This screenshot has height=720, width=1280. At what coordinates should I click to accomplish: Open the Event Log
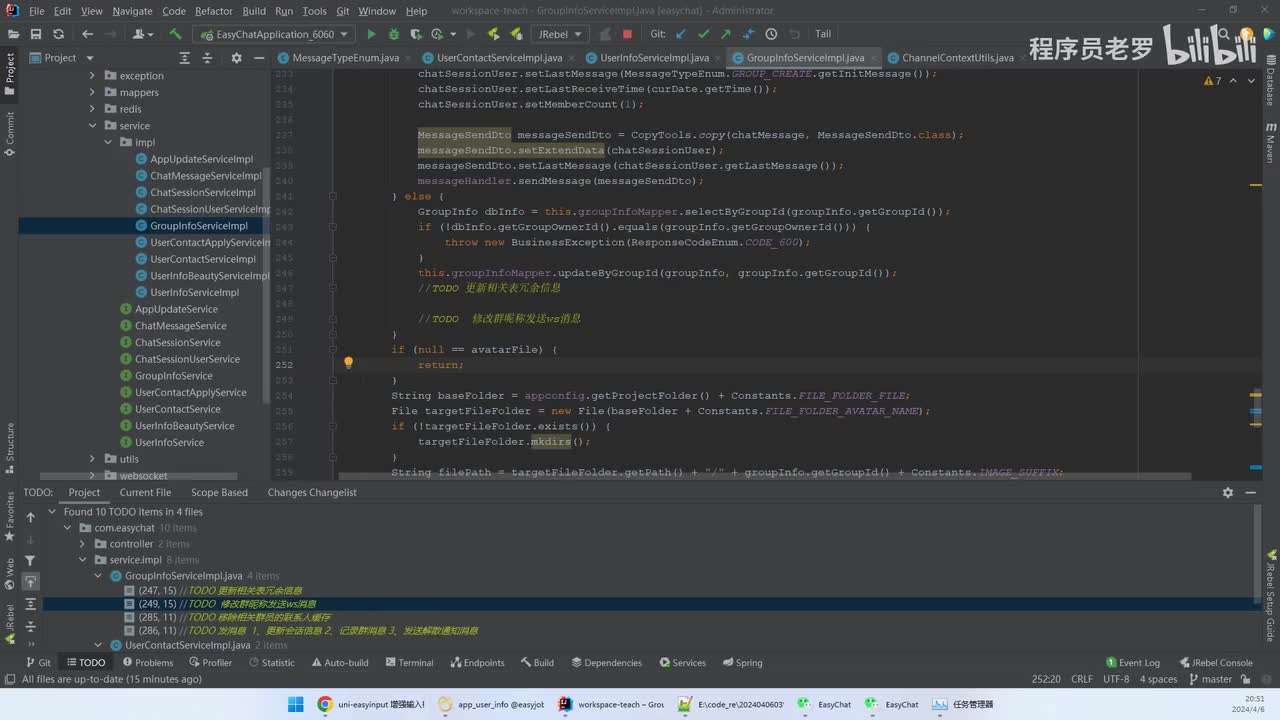pyautogui.click(x=1132, y=662)
